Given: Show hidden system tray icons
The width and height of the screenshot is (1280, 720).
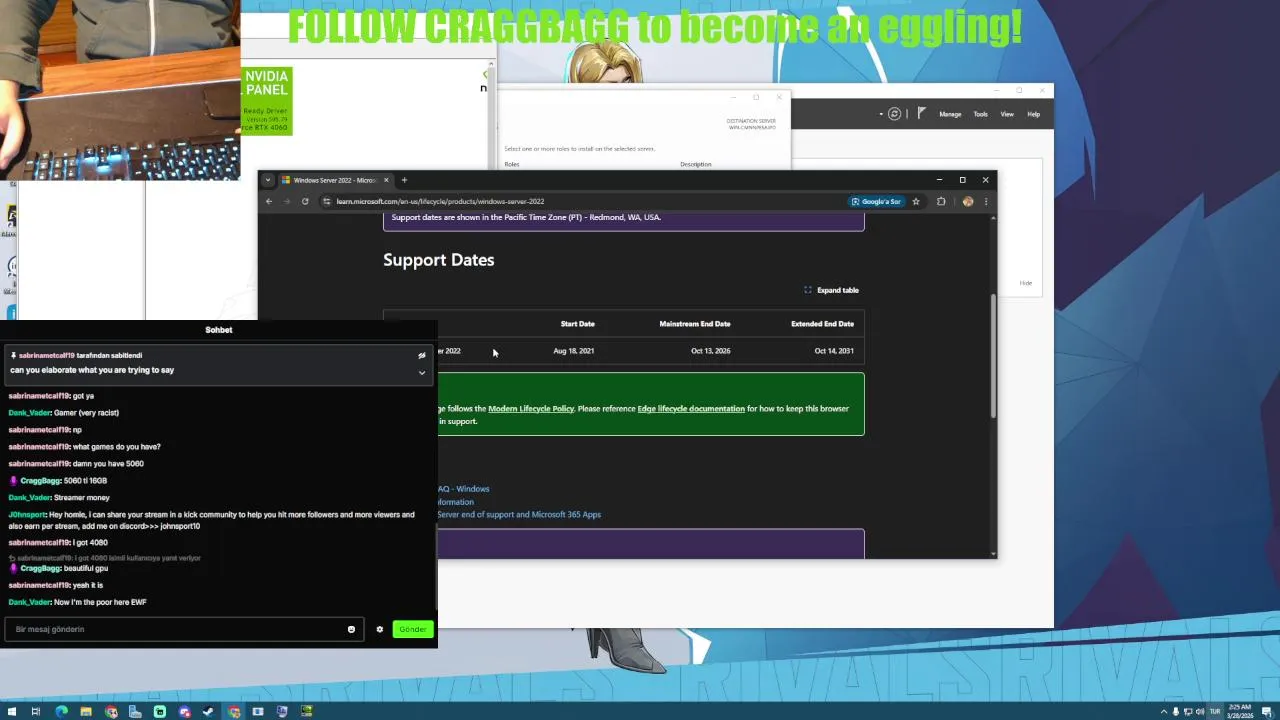Looking at the screenshot, I should pos(1164,712).
